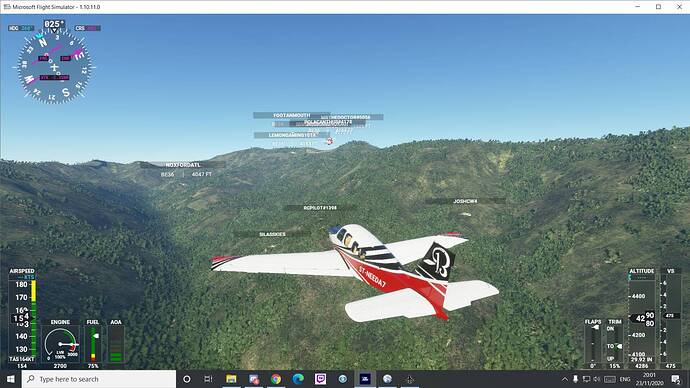This screenshot has height=388, width=690.
Task: Click the microphone icon in system tray
Action: [575, 379]
